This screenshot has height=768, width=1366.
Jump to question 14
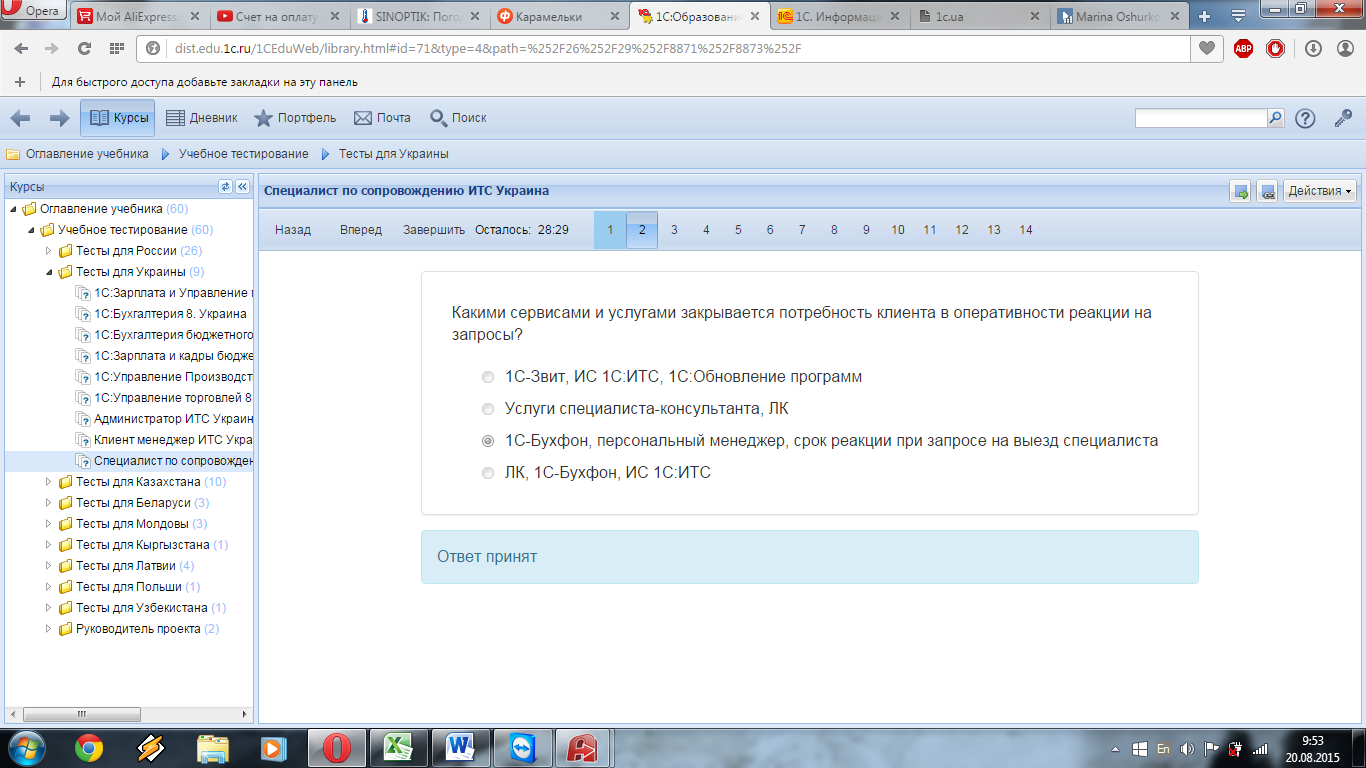1026,230
